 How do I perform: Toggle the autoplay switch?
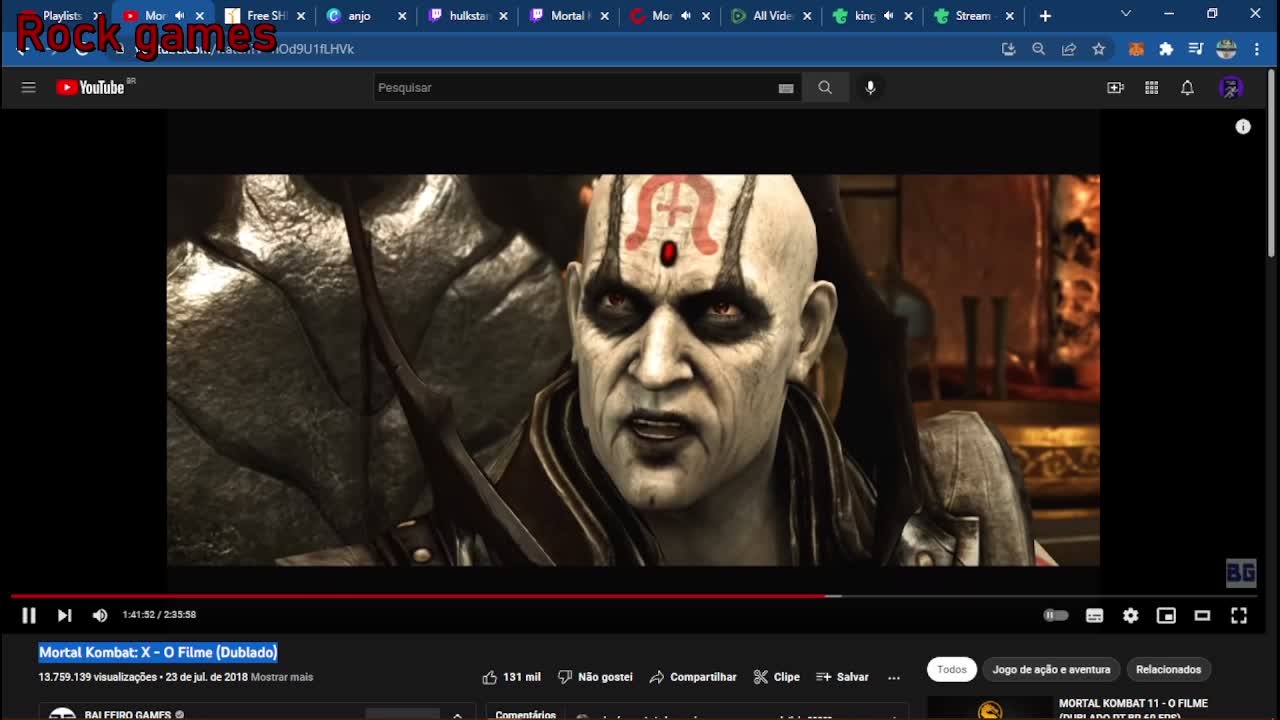[1056, 615]
